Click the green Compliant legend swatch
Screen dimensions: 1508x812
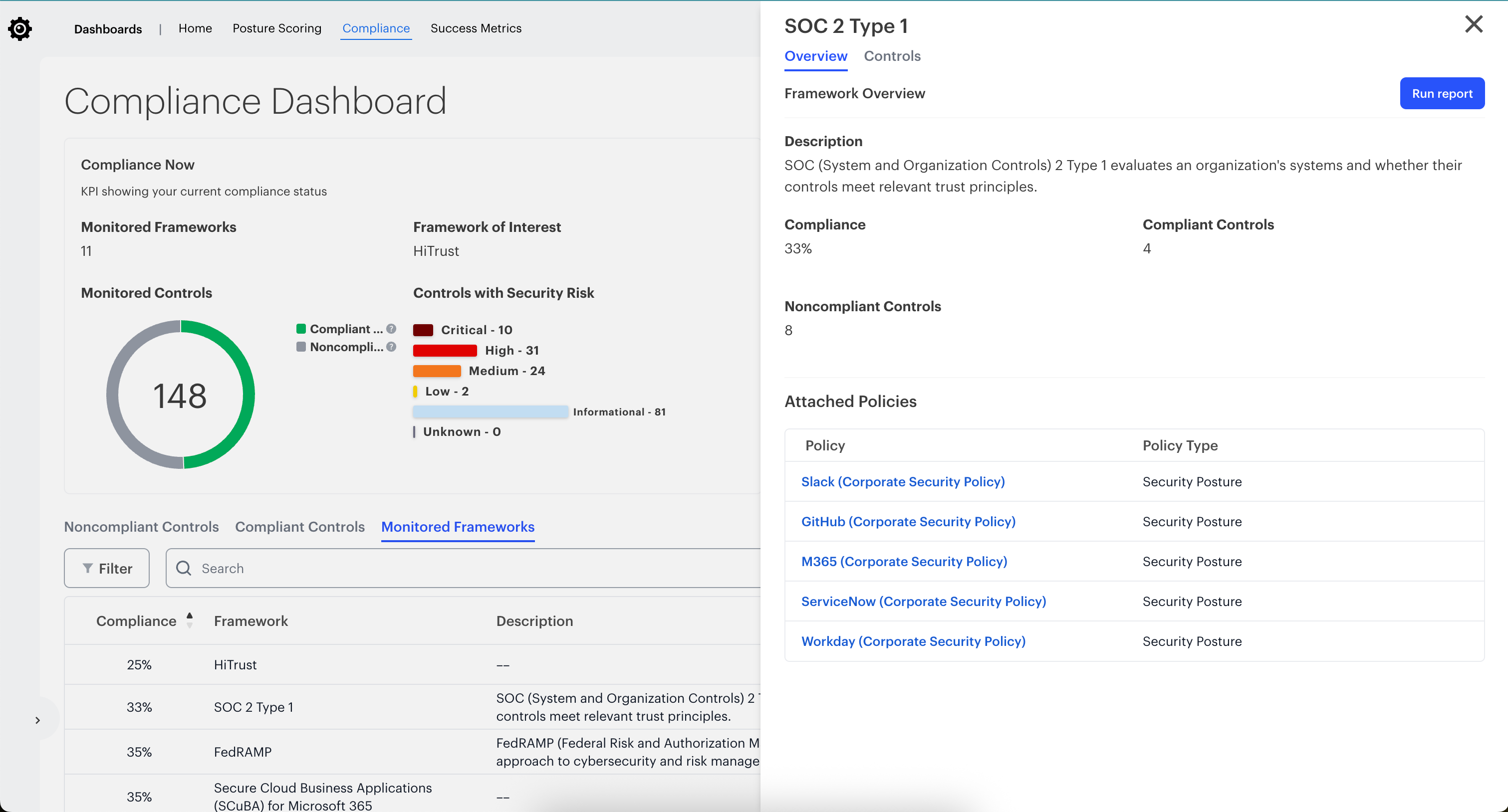coord(301,329)
